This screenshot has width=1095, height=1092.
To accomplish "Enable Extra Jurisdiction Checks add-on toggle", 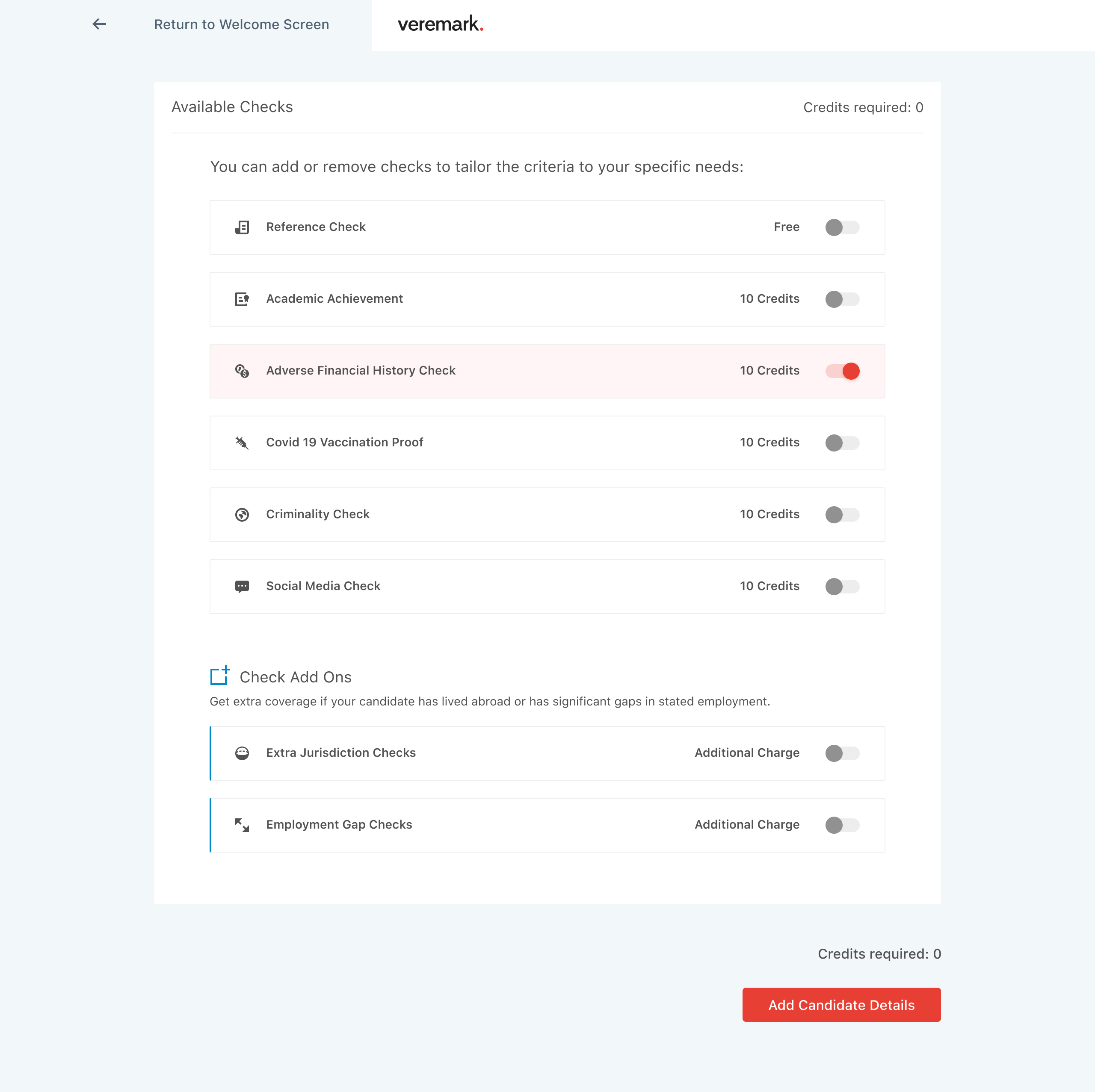I will (842, 753).
